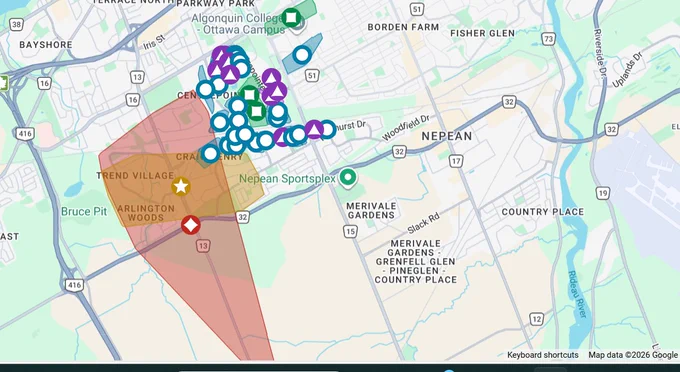Viewport: 680px width, 372px height.
Task: Click the route 12 shield
Action: tap(536, 320)
